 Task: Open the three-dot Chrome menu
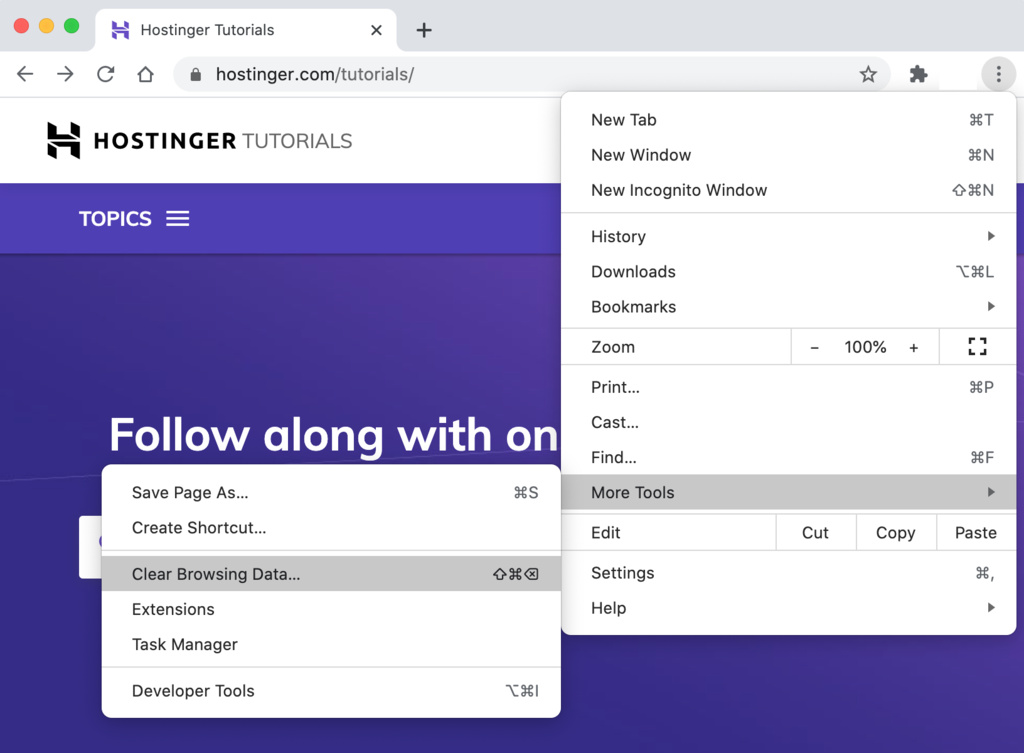(x=998, y=73)
